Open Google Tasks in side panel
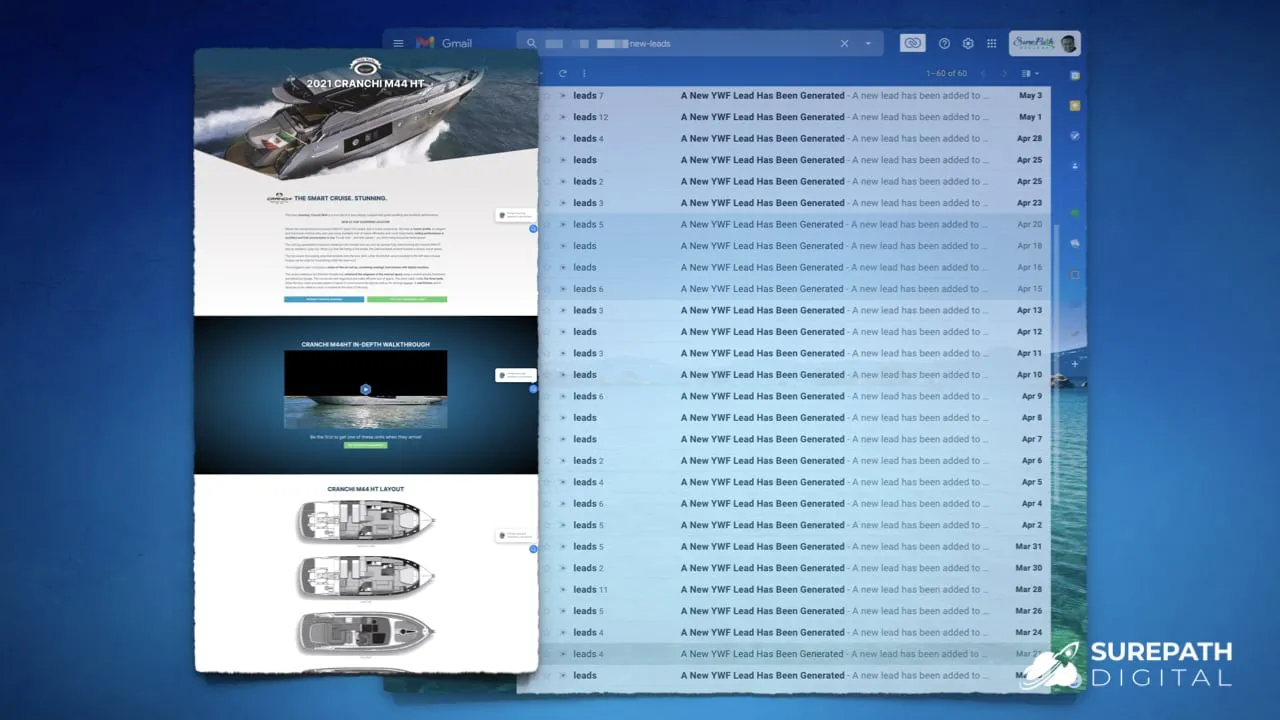This screenshot has height=720, width=1280. (1075, 135)
